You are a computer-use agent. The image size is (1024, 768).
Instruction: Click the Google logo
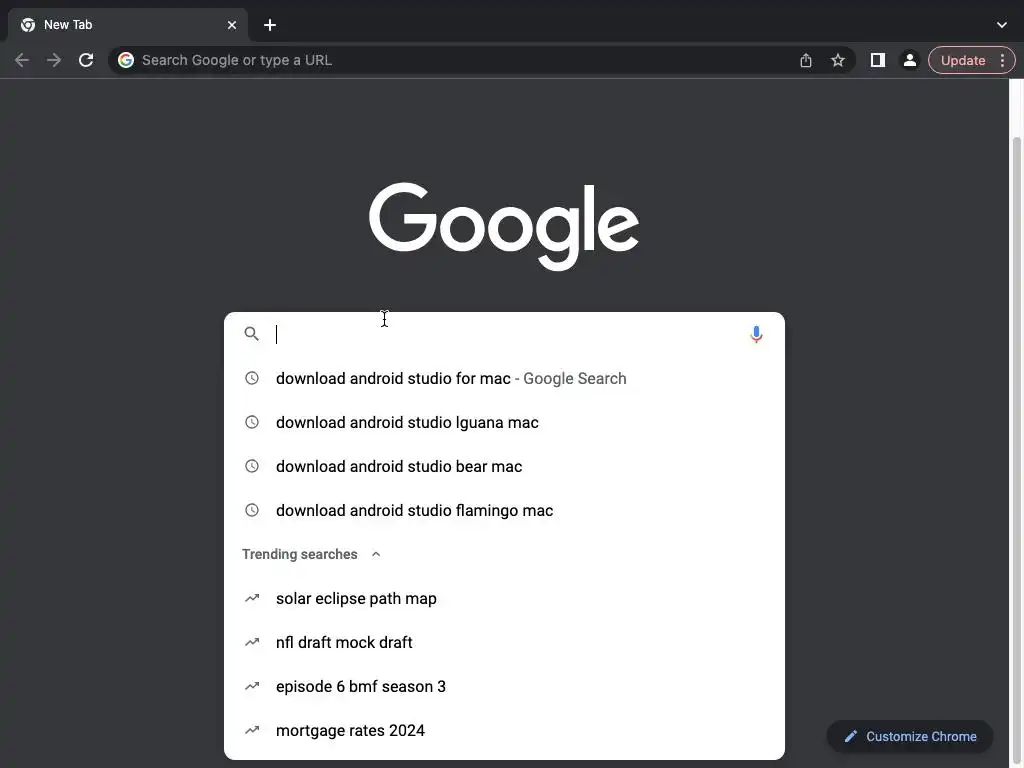point(504,225)
